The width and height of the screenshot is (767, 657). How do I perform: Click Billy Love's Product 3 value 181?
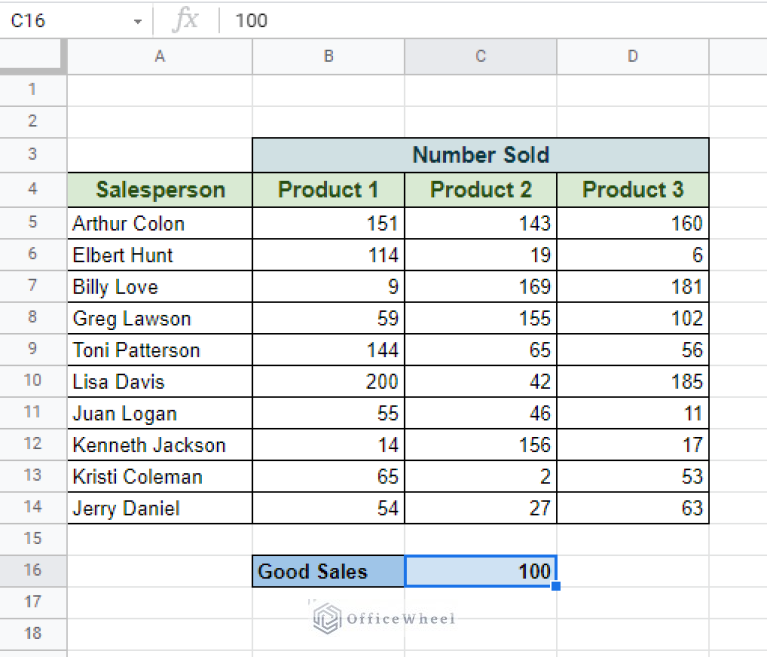[633, 286]
